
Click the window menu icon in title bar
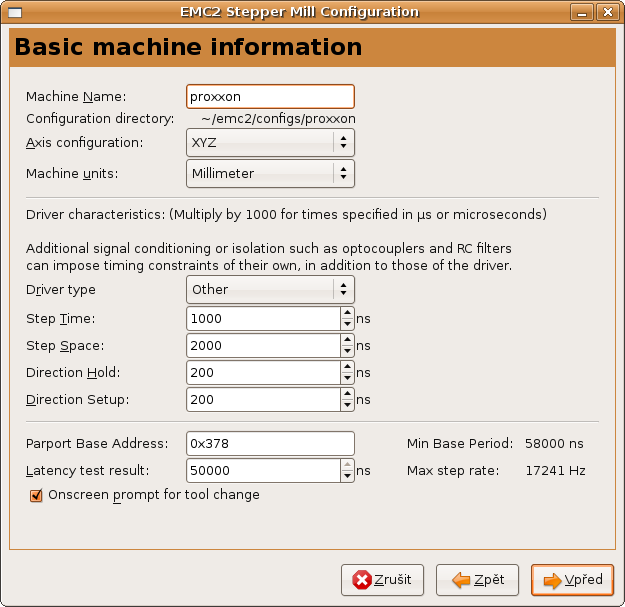click(14, 12)
